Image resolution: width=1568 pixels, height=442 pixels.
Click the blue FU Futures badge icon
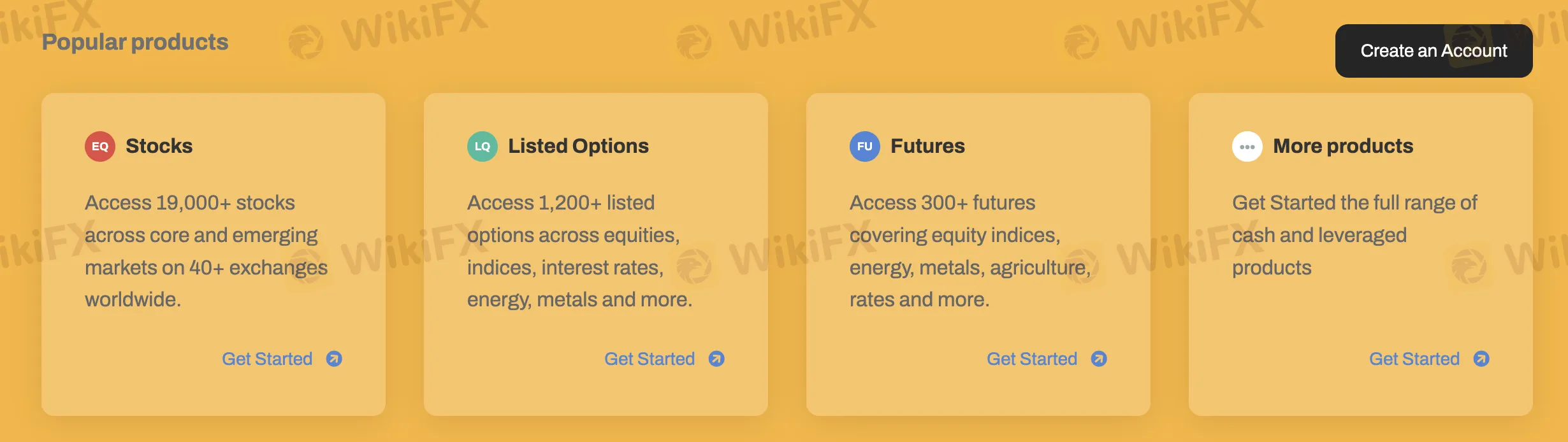pyautogui.click(x=865, y=146)
